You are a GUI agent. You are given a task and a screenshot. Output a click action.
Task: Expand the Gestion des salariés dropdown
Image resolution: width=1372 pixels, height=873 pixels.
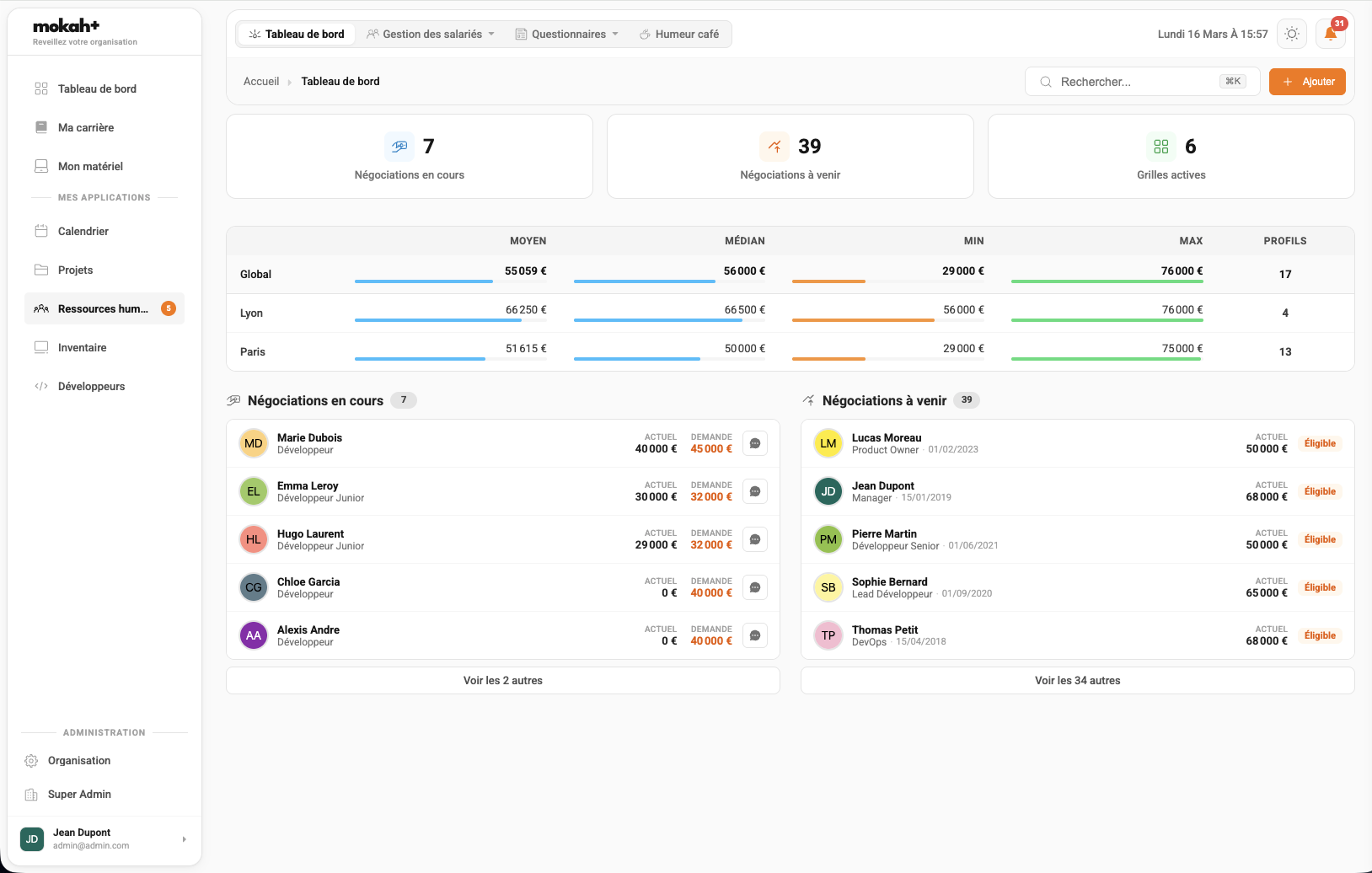(x=431, y=35)
